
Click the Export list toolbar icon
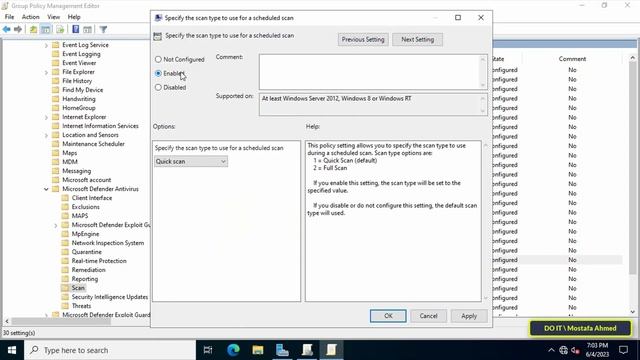pyautogui.click(x=60, y=29)
